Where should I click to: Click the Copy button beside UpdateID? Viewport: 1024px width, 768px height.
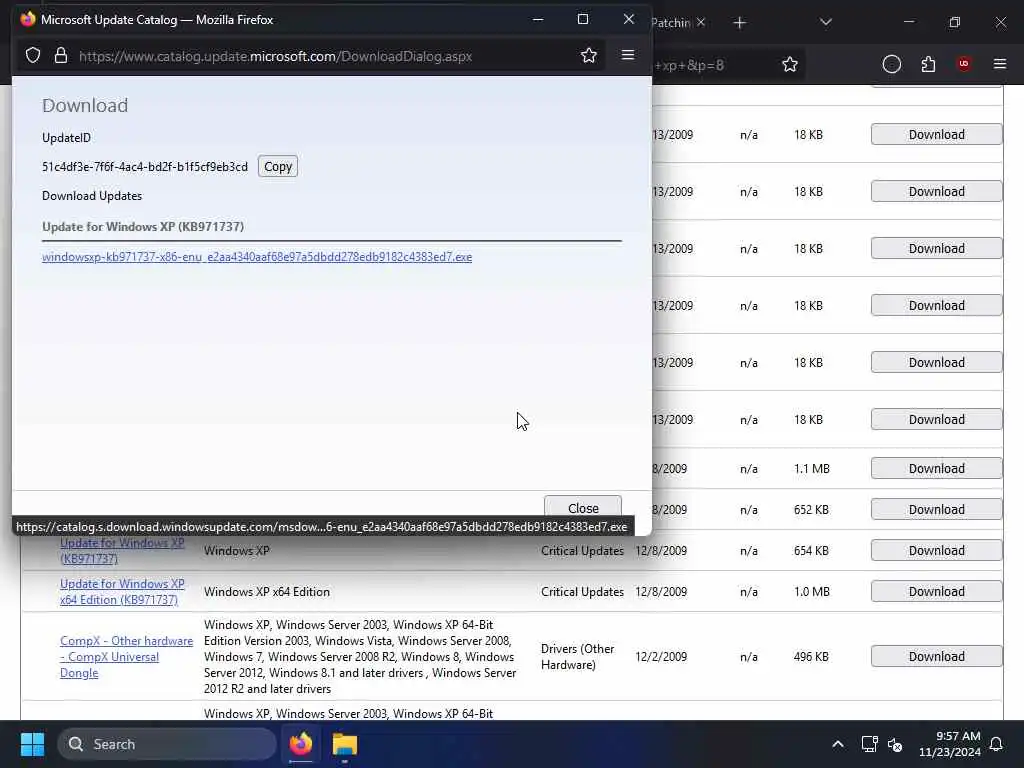point(278,167)
